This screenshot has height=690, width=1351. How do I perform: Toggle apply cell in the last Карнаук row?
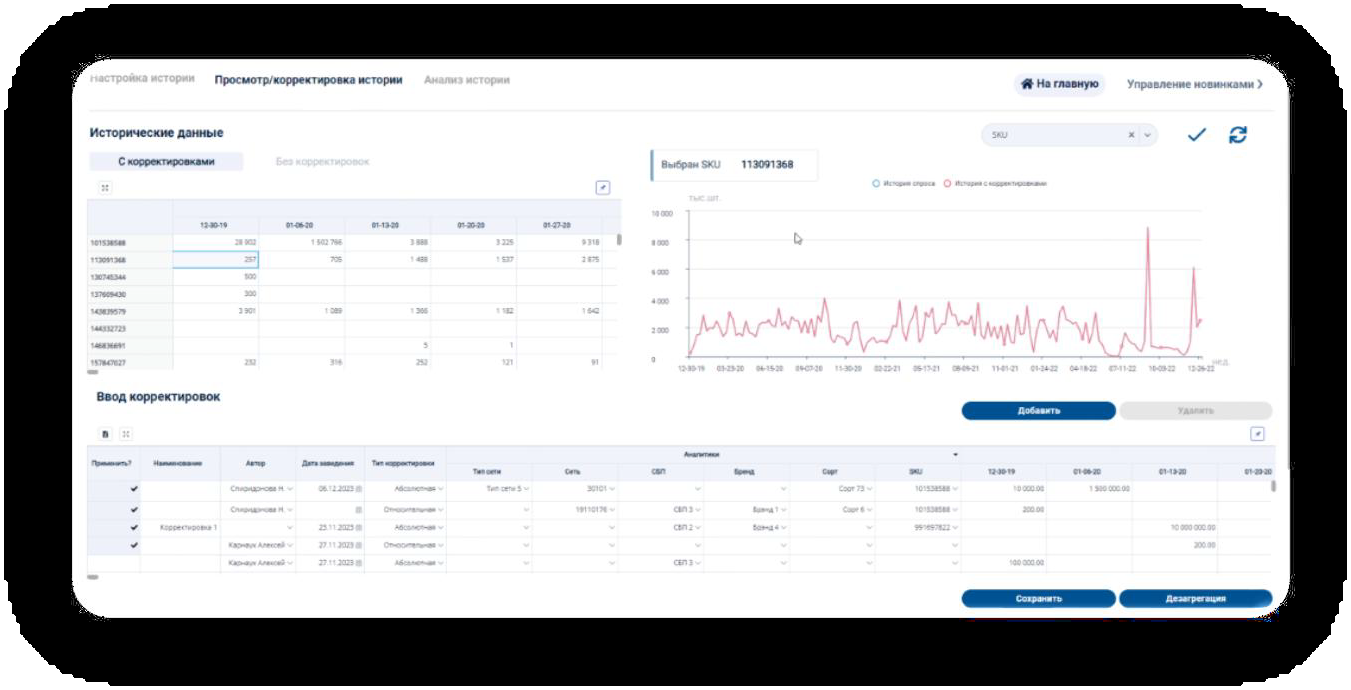click(114, 563)
